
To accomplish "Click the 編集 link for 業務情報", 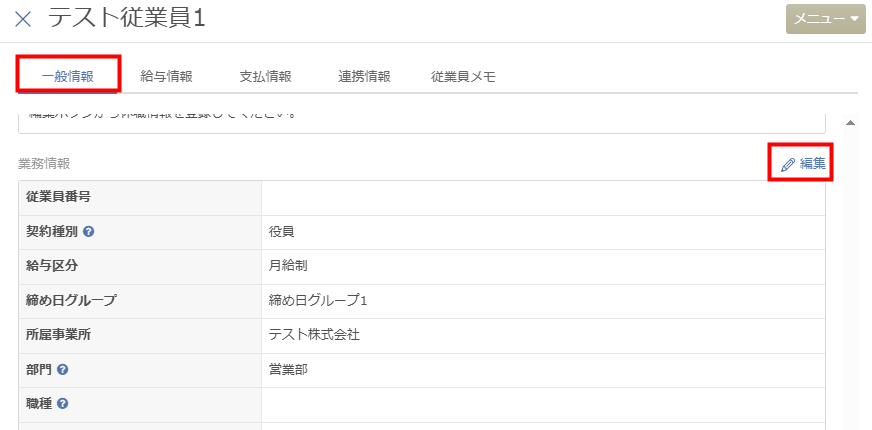I will [x=812, y=164].
